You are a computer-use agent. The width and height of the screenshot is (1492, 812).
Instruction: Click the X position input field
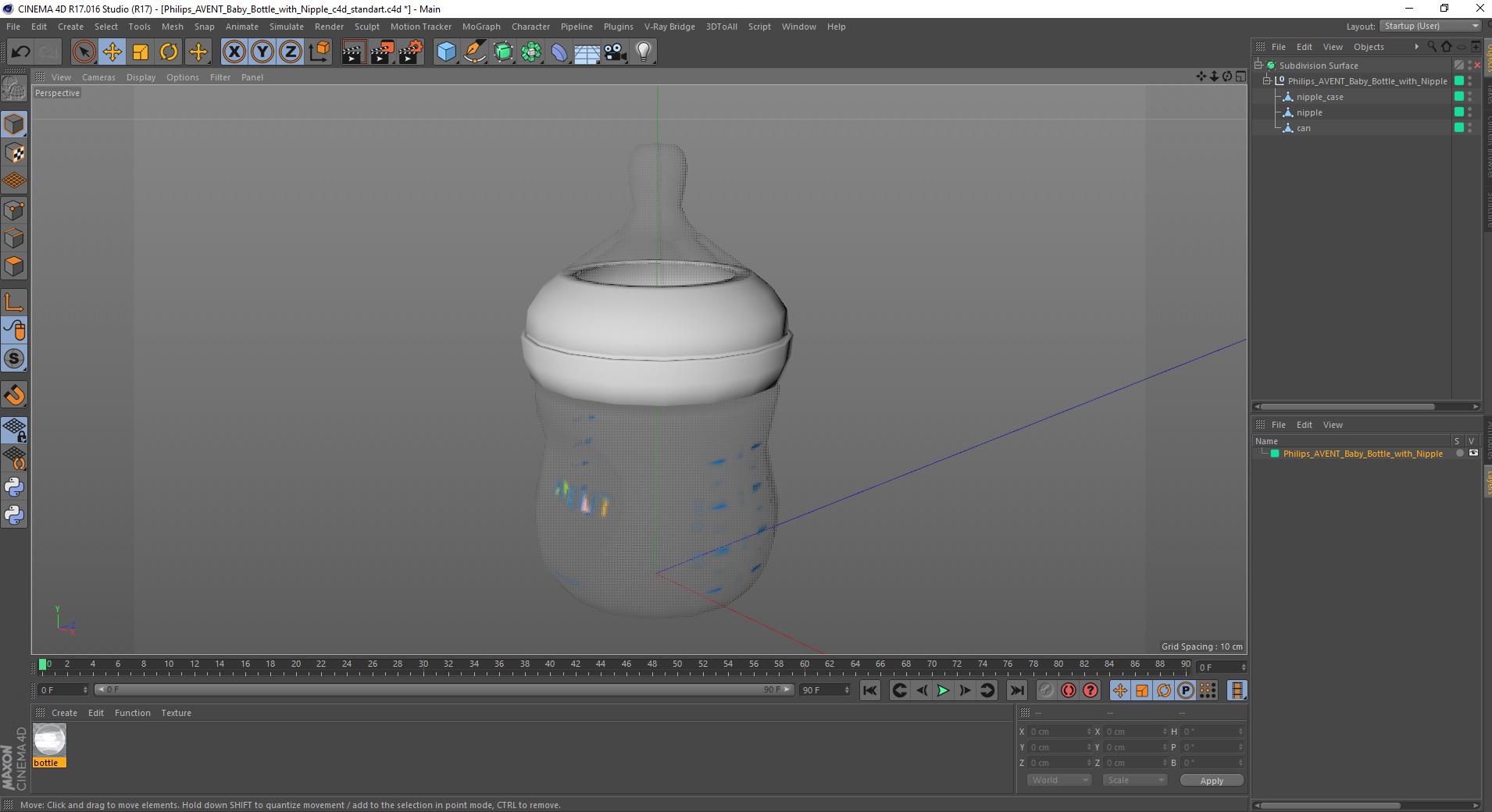(x=1059, y=732)
